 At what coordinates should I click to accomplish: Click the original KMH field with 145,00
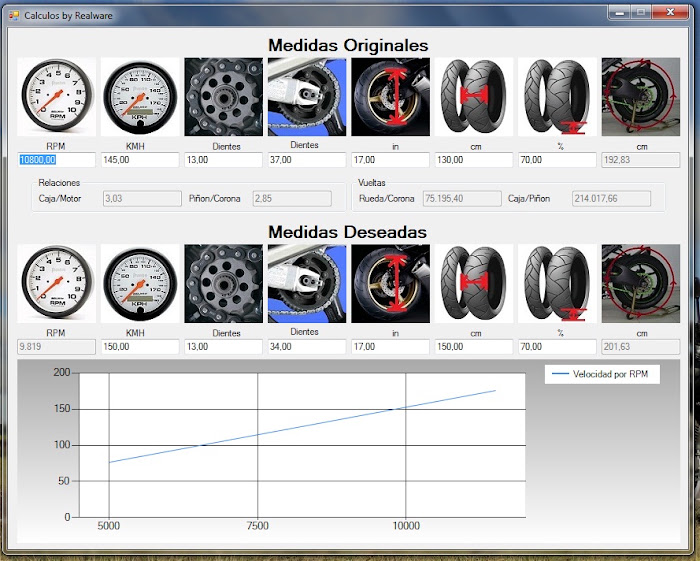(x=140, y=160)
